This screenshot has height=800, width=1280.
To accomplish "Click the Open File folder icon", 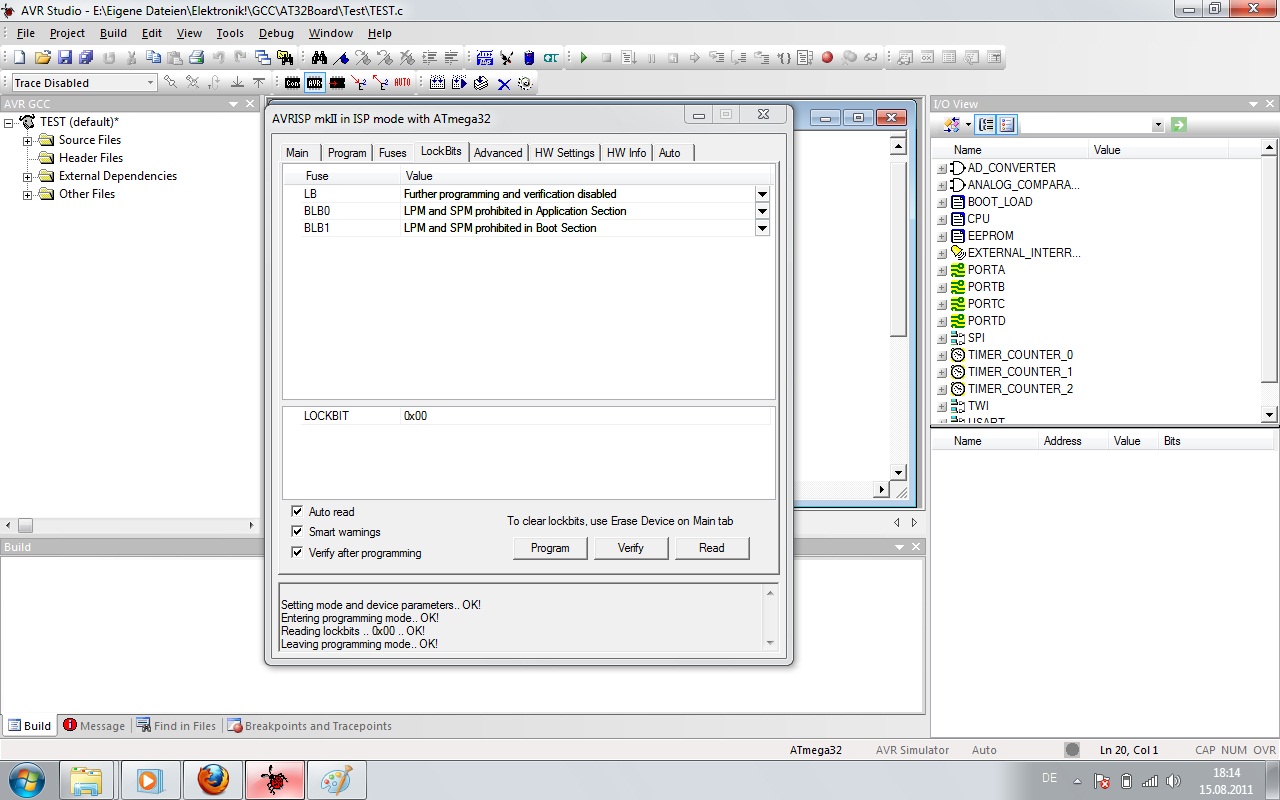I will pyautogui.click(x=42, y=58).
